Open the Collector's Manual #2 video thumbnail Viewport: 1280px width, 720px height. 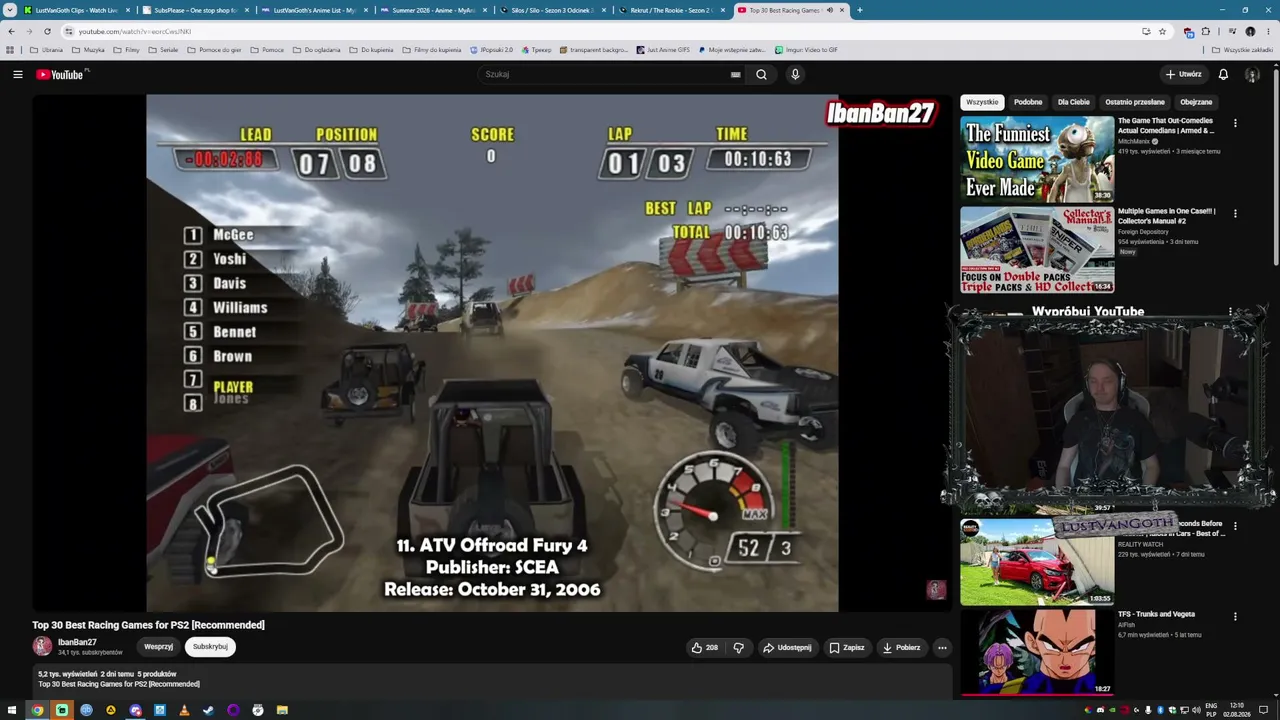point(1037,250)
